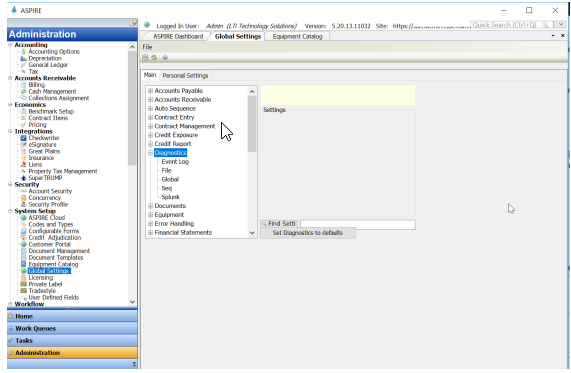
Task: Open the Work Queues navigation pane
Action: coord(72,329)
